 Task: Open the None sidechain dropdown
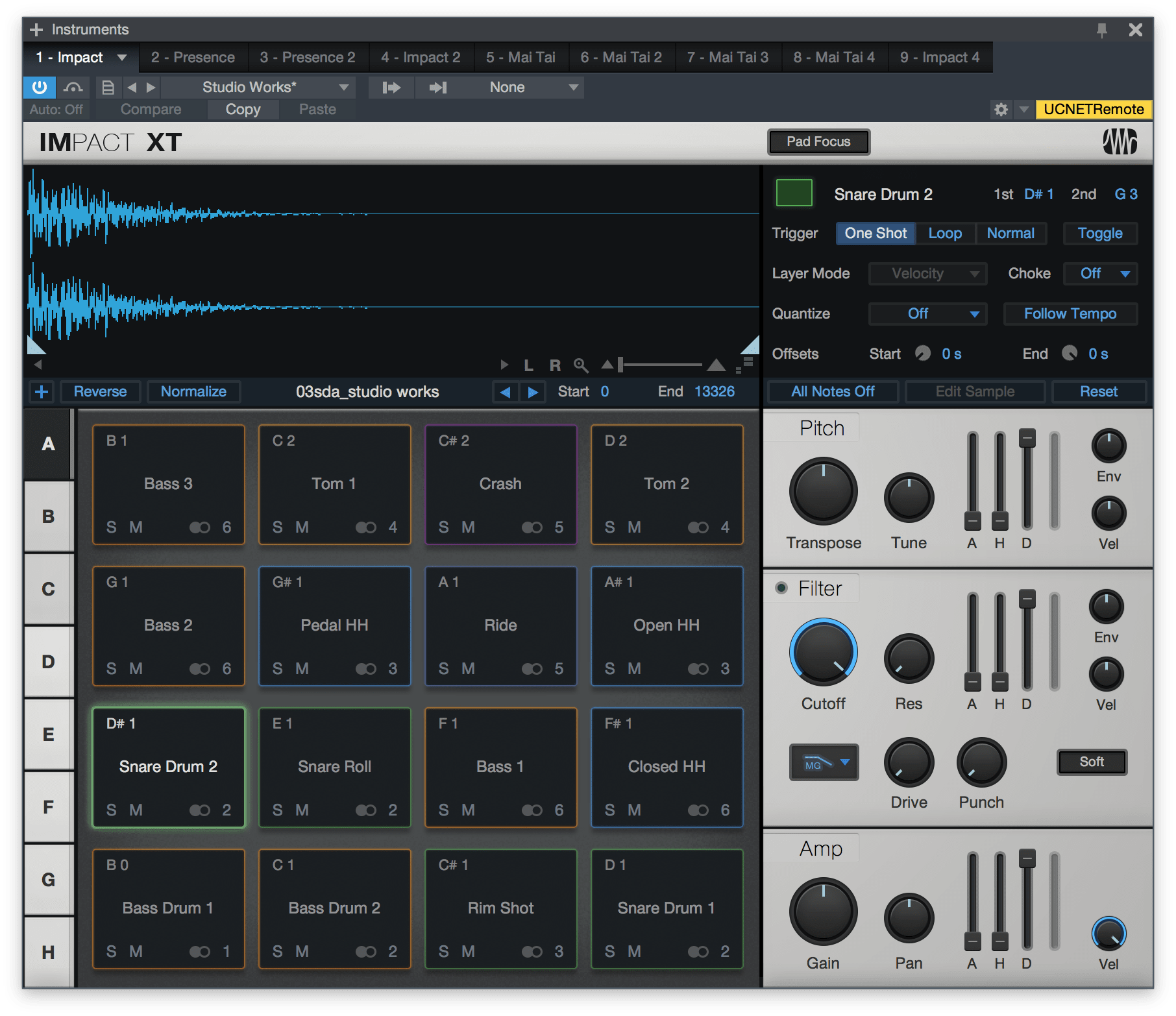coord(522,87)
